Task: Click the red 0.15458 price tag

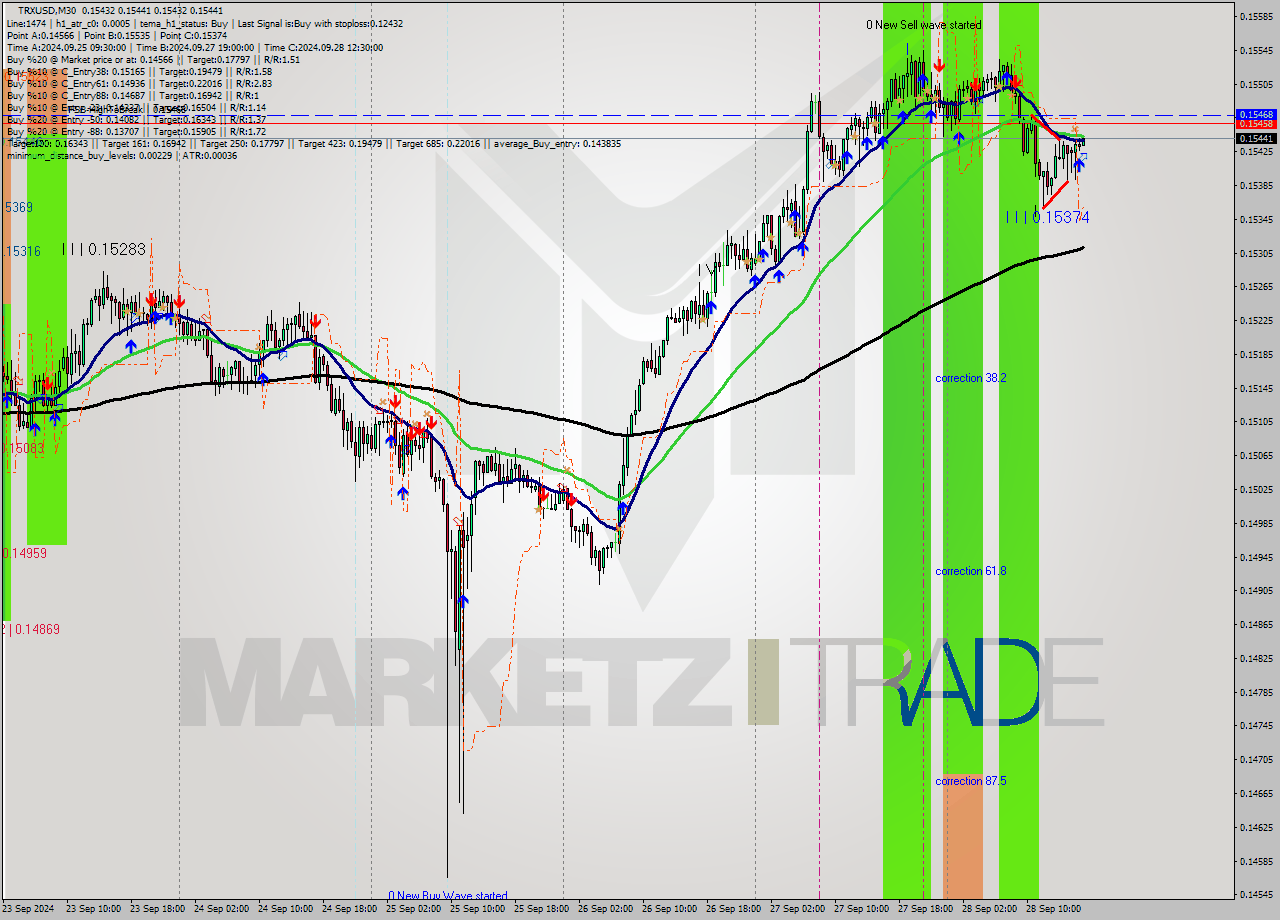Action: coord(1256,124)
